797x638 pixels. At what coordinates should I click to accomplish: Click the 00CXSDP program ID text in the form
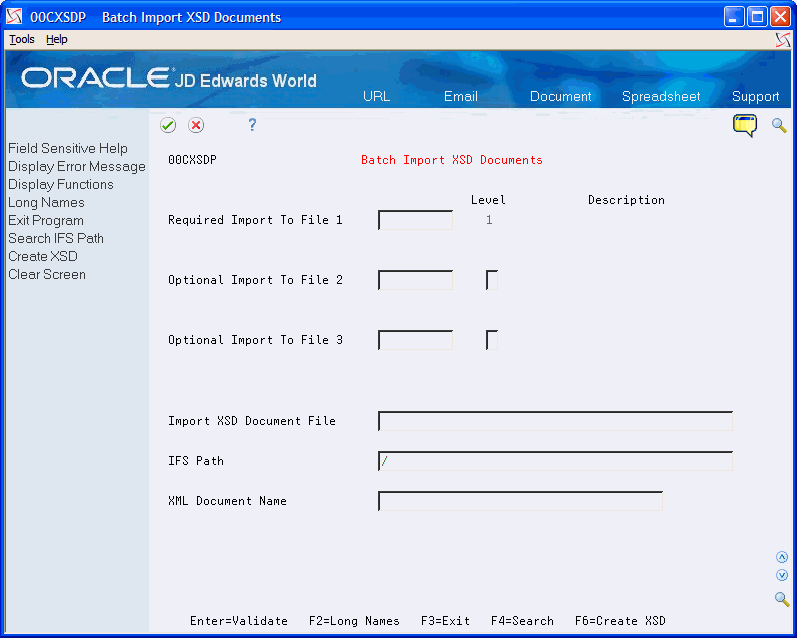click(192, 160)
